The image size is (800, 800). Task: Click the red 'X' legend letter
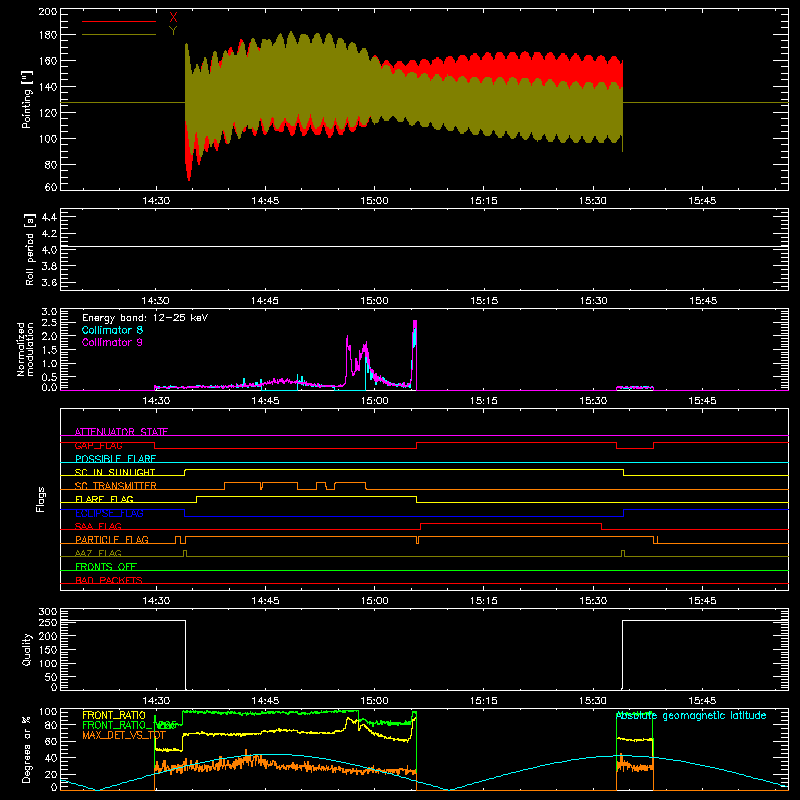pos(173,18)
